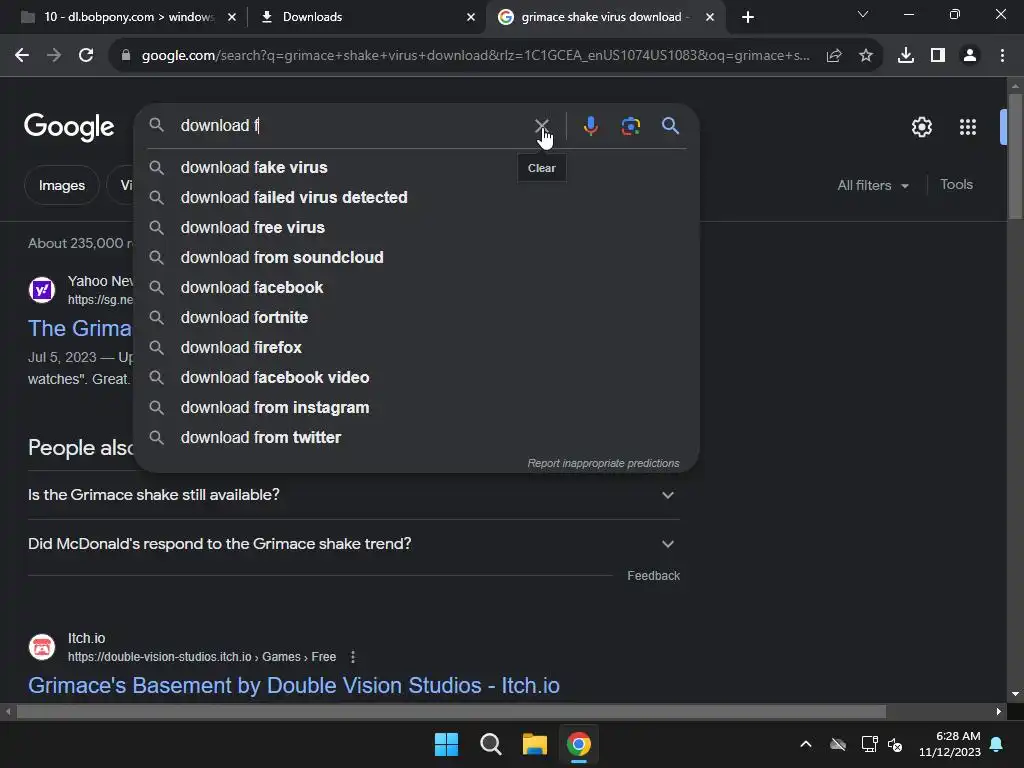Click inside the search text field
1024x768 pixels.
[353, 125]
